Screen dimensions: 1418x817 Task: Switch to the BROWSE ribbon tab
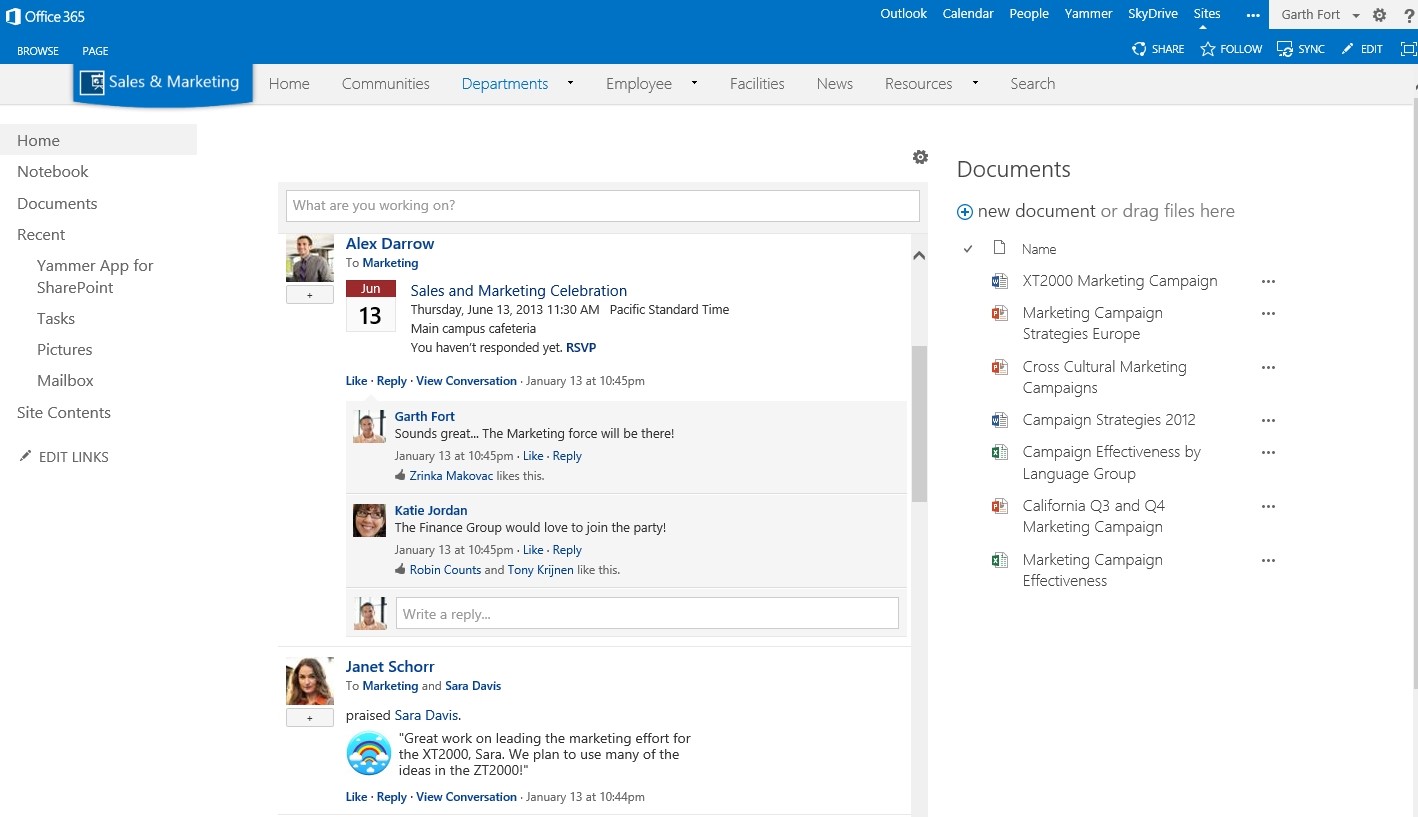[x=38, y=51]
